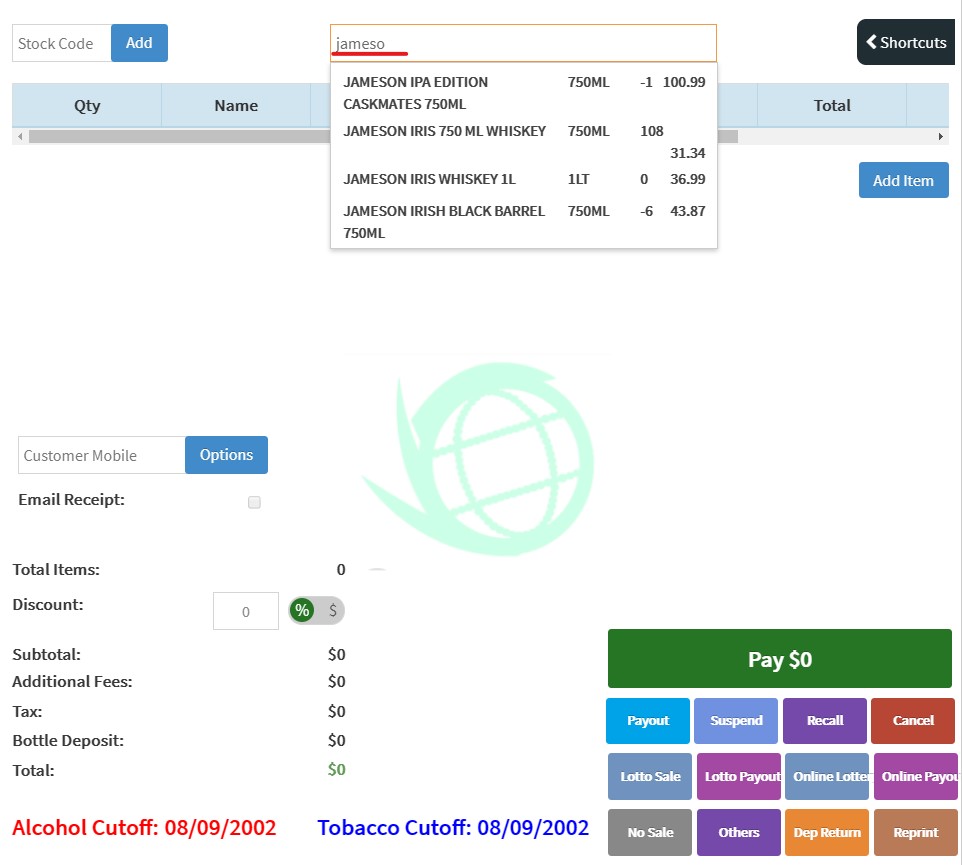Image resolution: width=962 pixels, height=865 pixels.
Task: Click the Total column header
Action: [831, 106]
